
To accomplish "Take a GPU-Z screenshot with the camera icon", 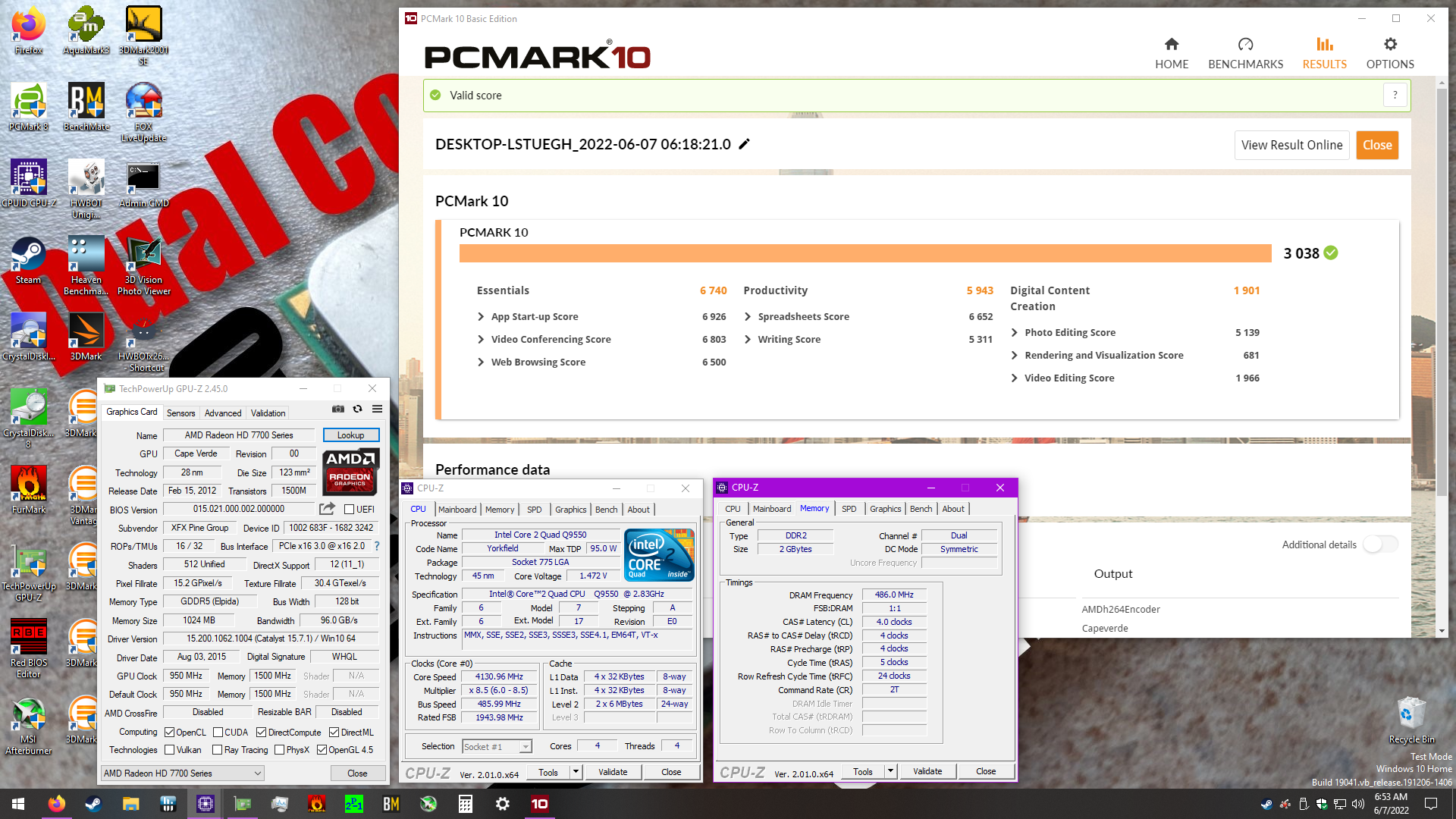I will point(338,409).
